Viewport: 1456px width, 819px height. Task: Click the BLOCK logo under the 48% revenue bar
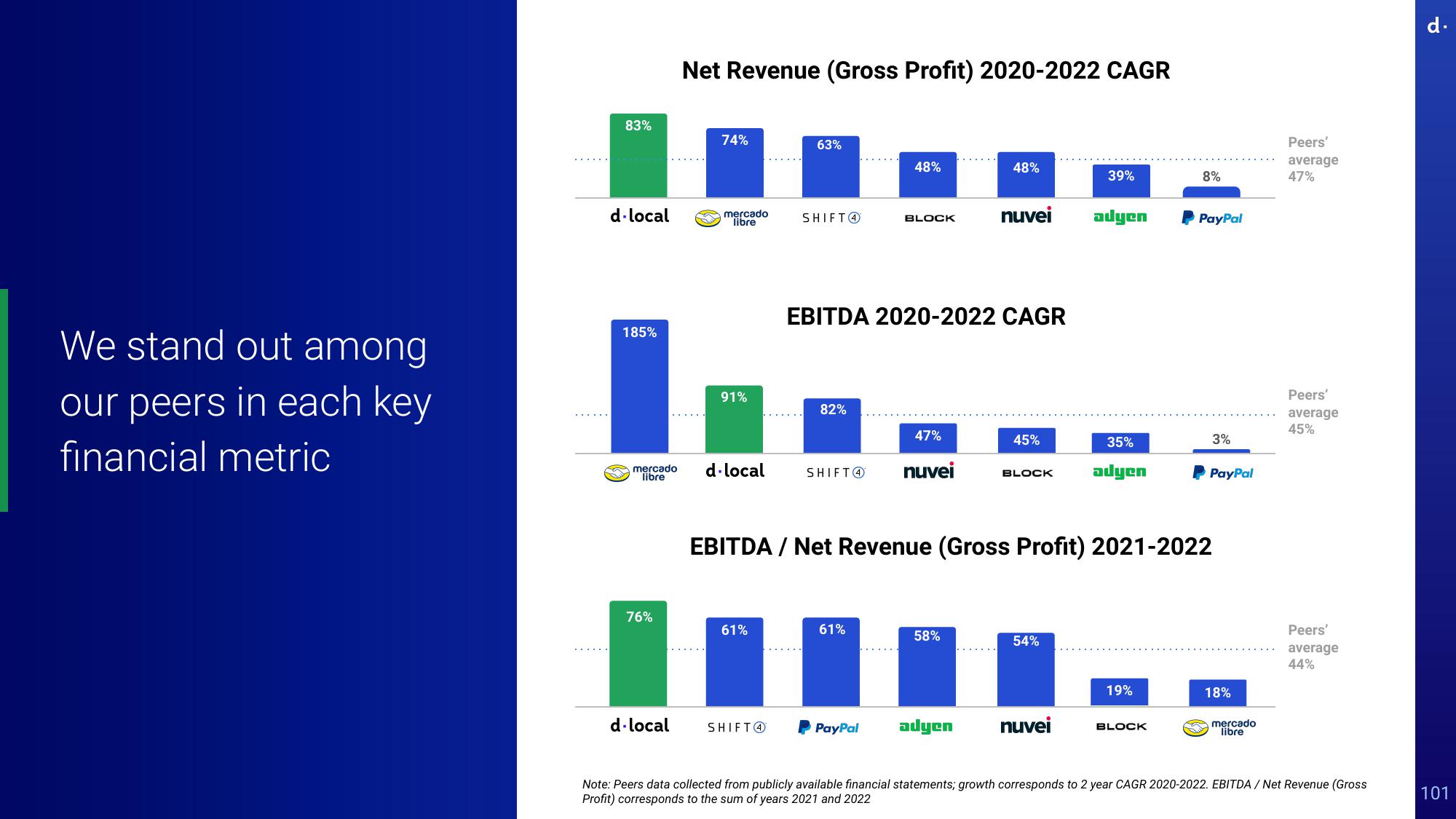pos(930,218)
